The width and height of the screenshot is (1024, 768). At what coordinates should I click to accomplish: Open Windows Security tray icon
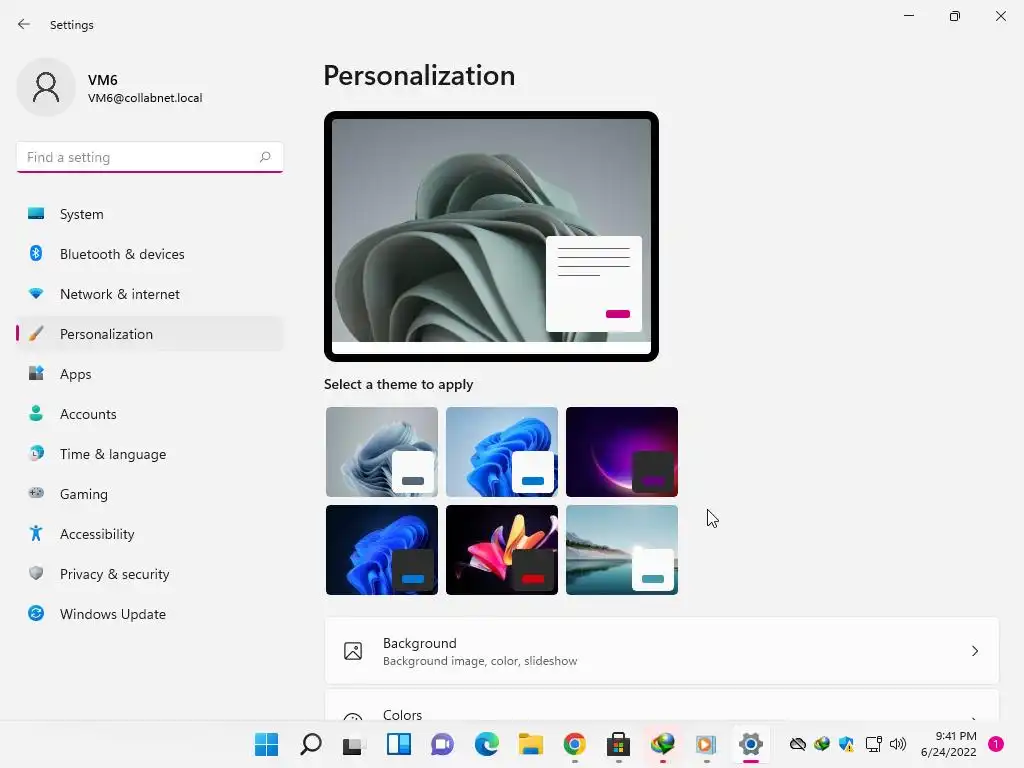846,744
